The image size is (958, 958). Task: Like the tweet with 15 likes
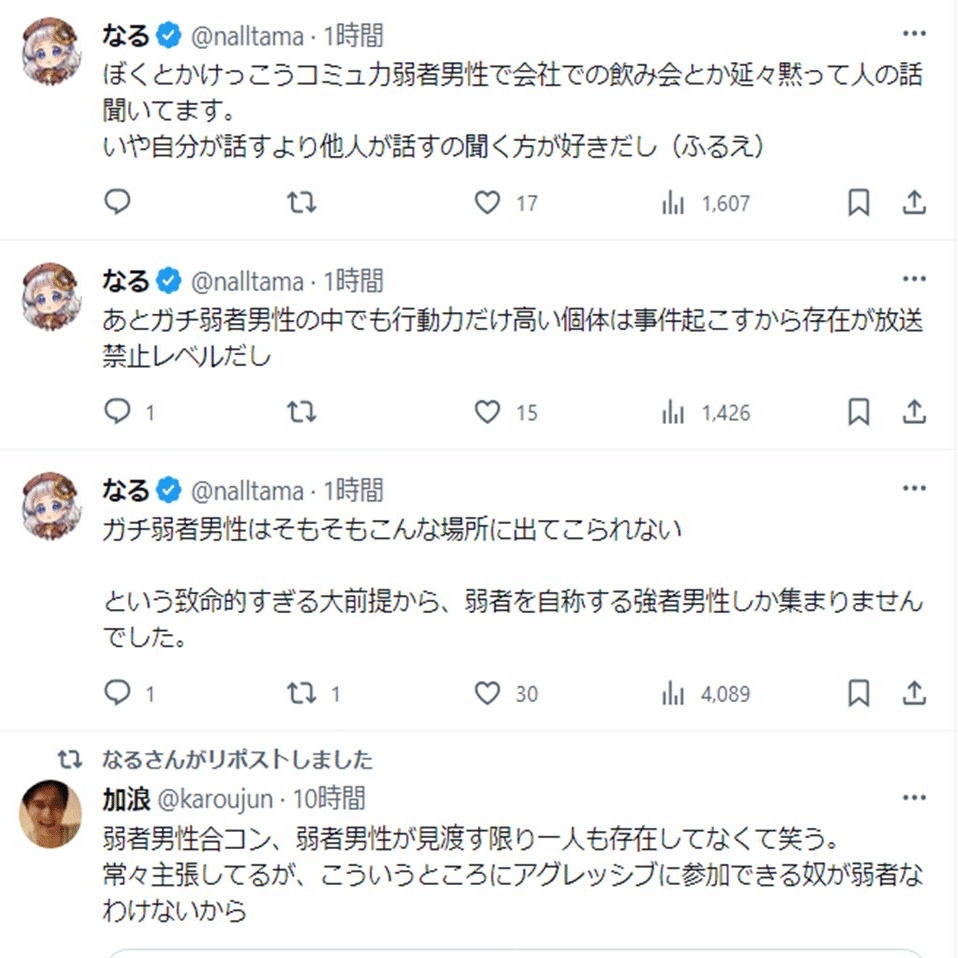(x=487, y=412)
